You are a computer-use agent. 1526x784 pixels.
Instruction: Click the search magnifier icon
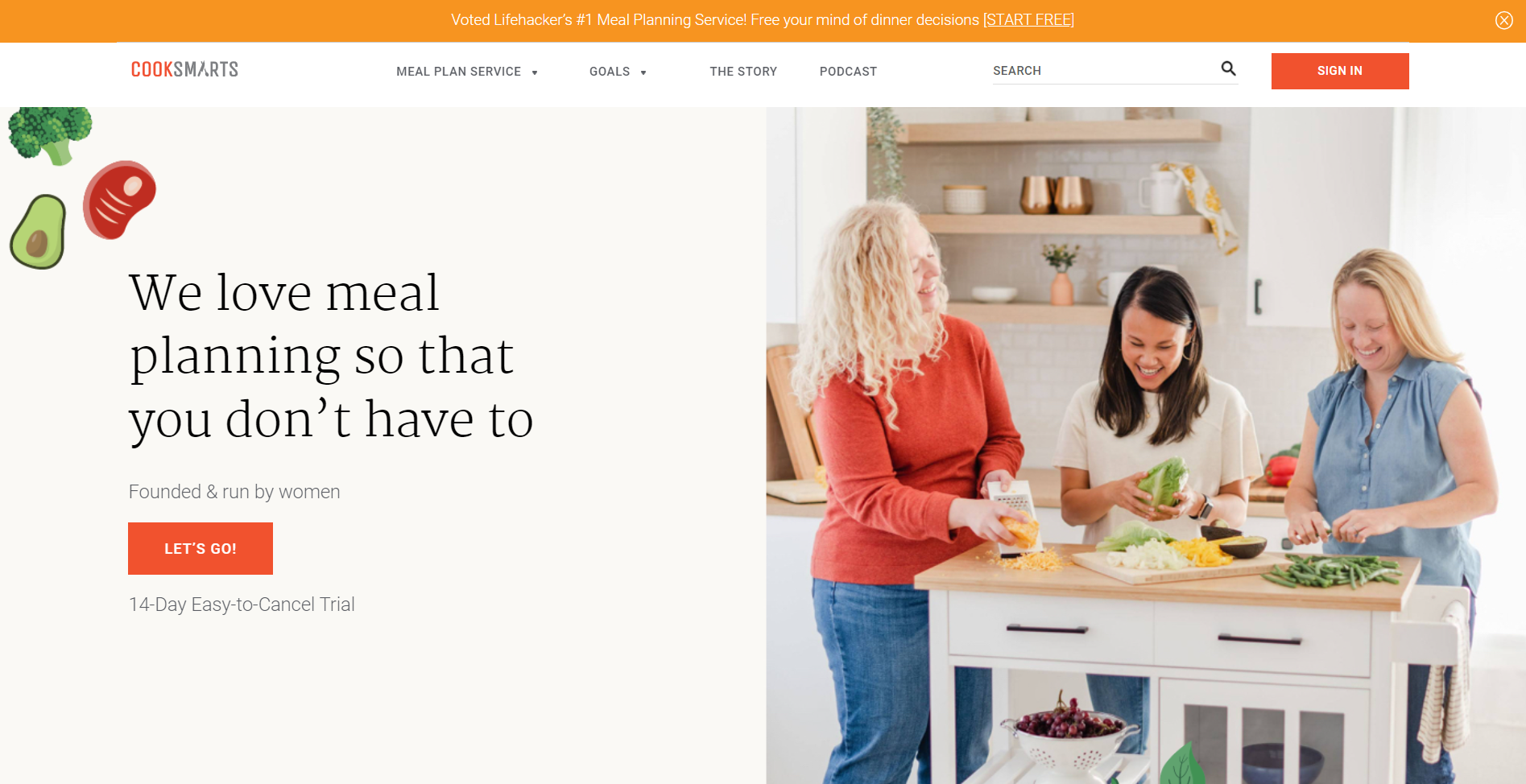[1228, 69]
